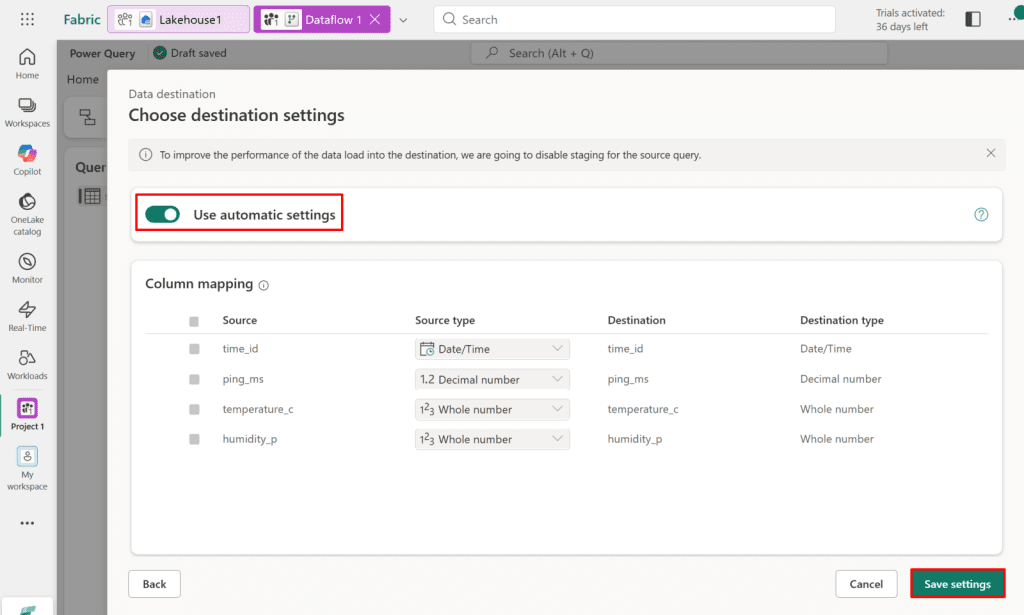Click the help question mark icon

[x=981, y=214]
